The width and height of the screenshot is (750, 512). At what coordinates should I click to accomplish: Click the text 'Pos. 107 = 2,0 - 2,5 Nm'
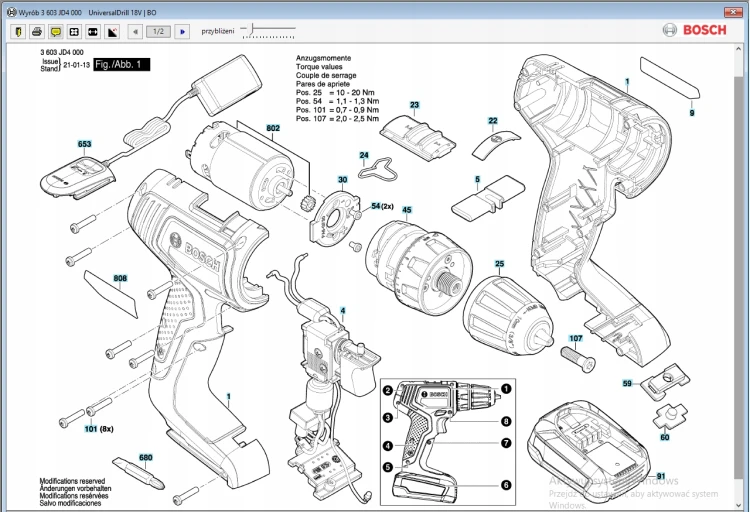pyautogui.click(x=337, y=119)
